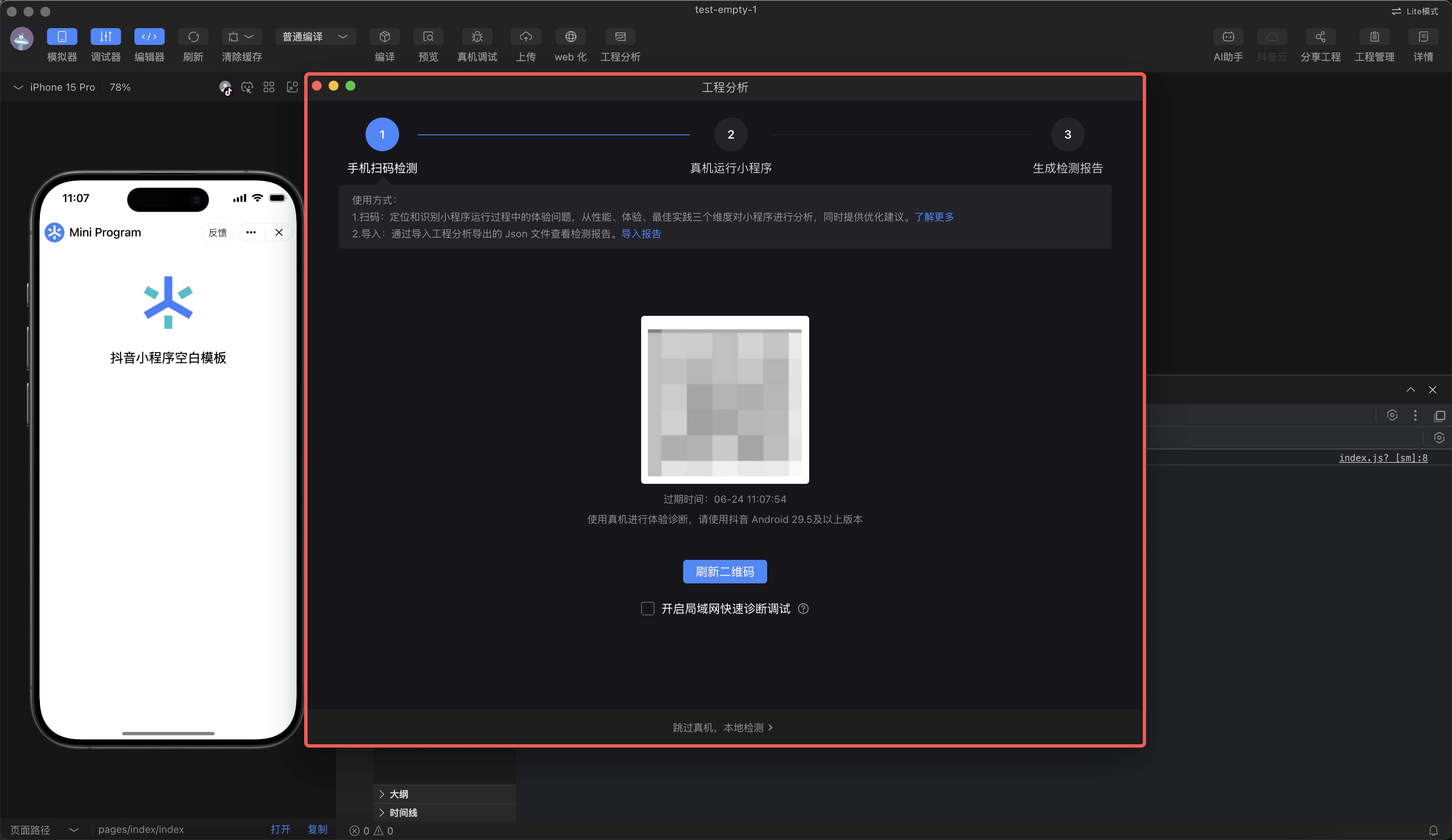Click 跳过真机，本地检测 link
Screen dimensions: 1452x840
(723, 728)
